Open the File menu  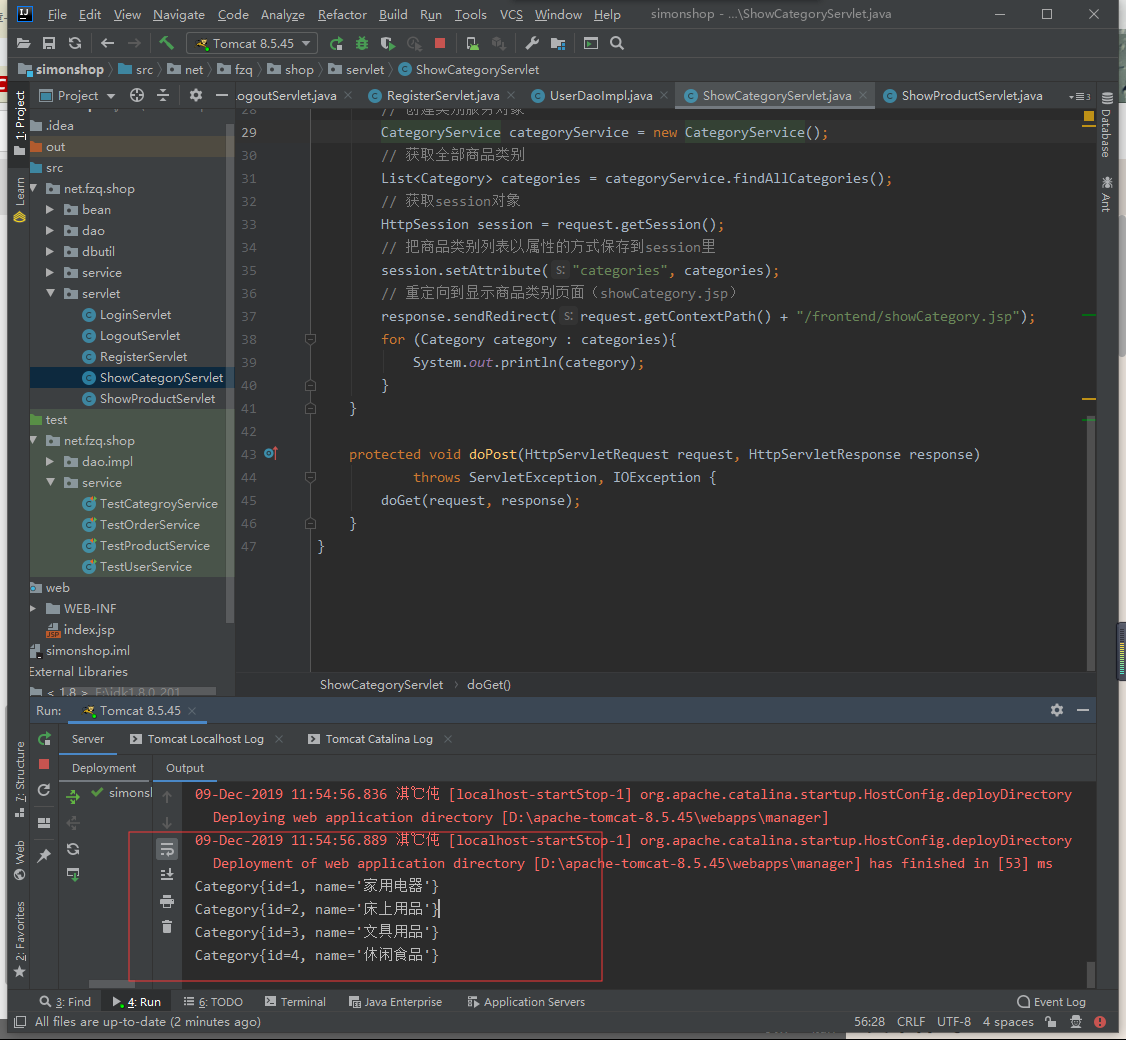click(57, 14)
